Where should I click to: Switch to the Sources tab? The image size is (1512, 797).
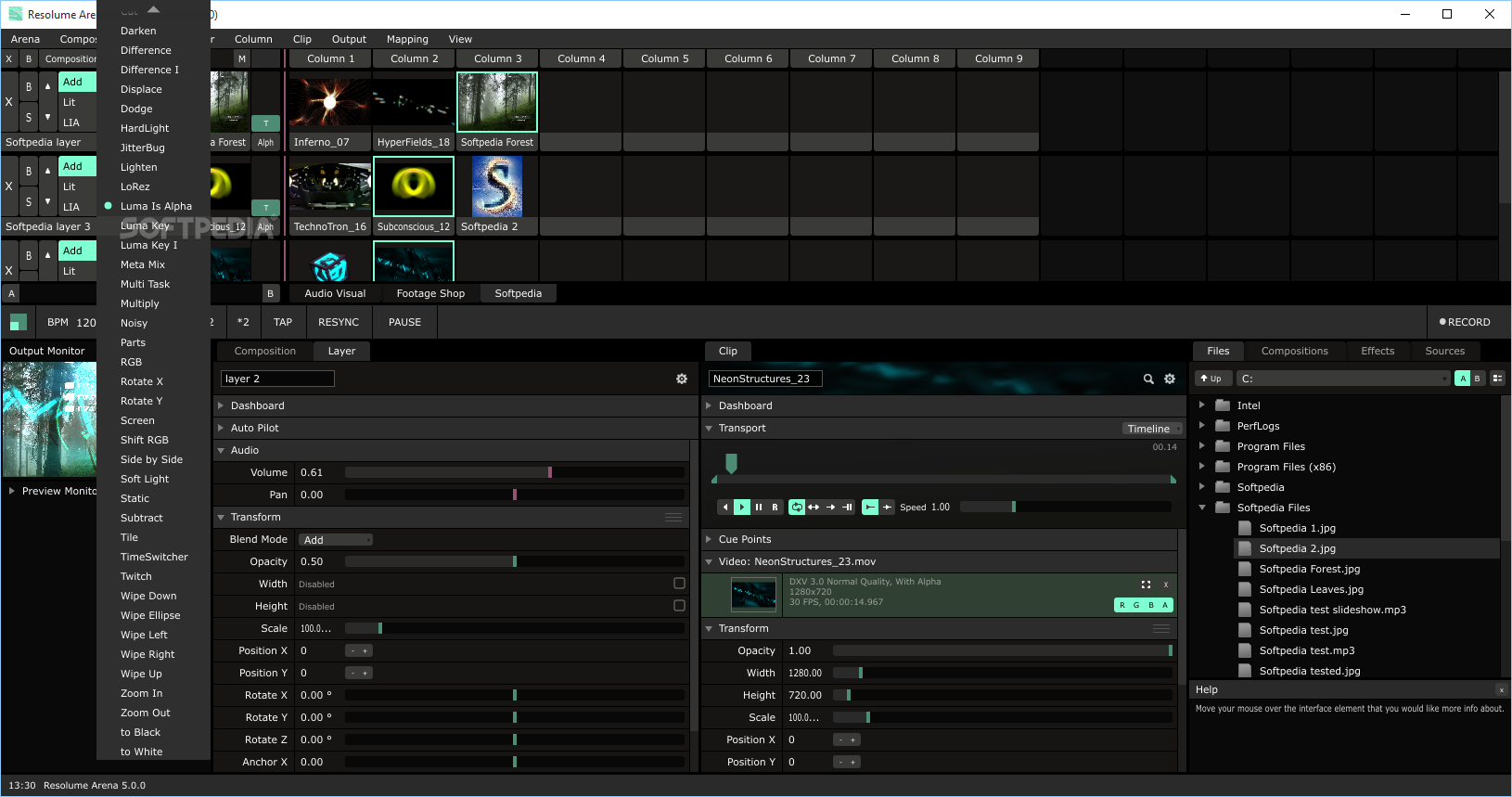[1444, 351]
